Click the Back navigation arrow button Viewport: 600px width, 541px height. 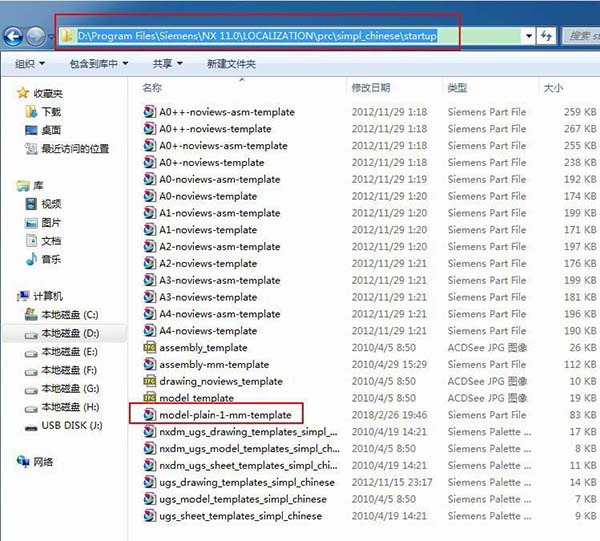13,37
